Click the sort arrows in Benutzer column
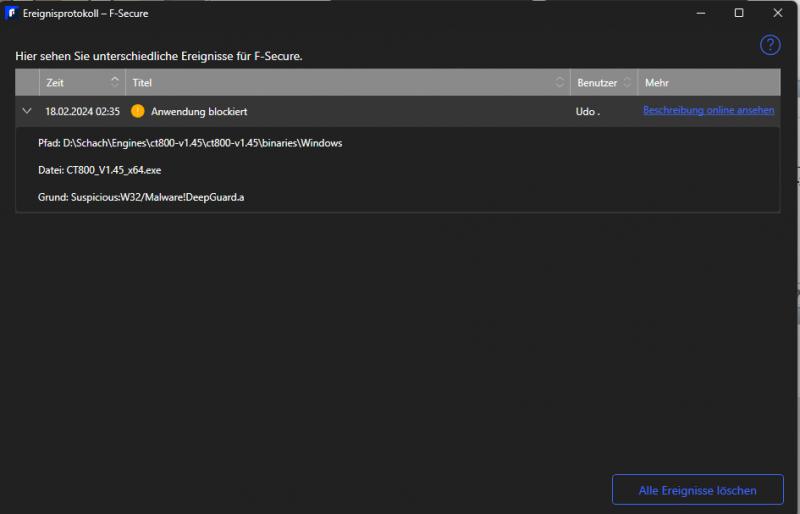 point(627,82)
